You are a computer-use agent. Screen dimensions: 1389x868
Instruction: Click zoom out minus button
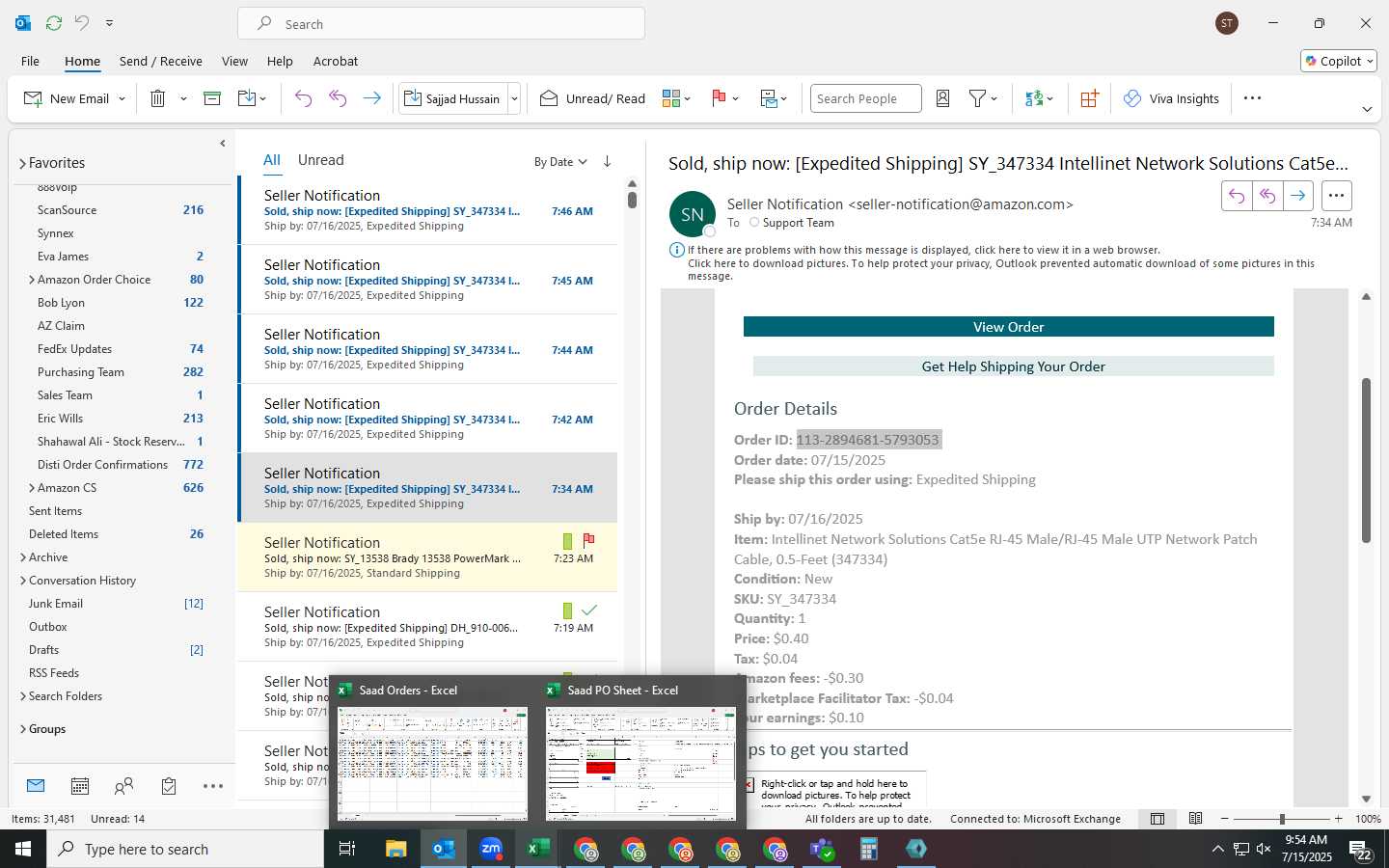1225,819
